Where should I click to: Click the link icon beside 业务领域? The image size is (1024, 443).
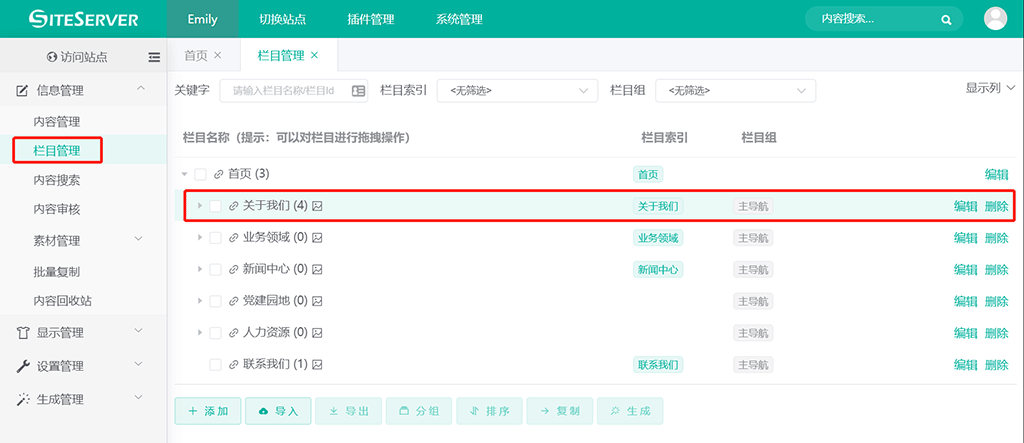tap(234, 238)
